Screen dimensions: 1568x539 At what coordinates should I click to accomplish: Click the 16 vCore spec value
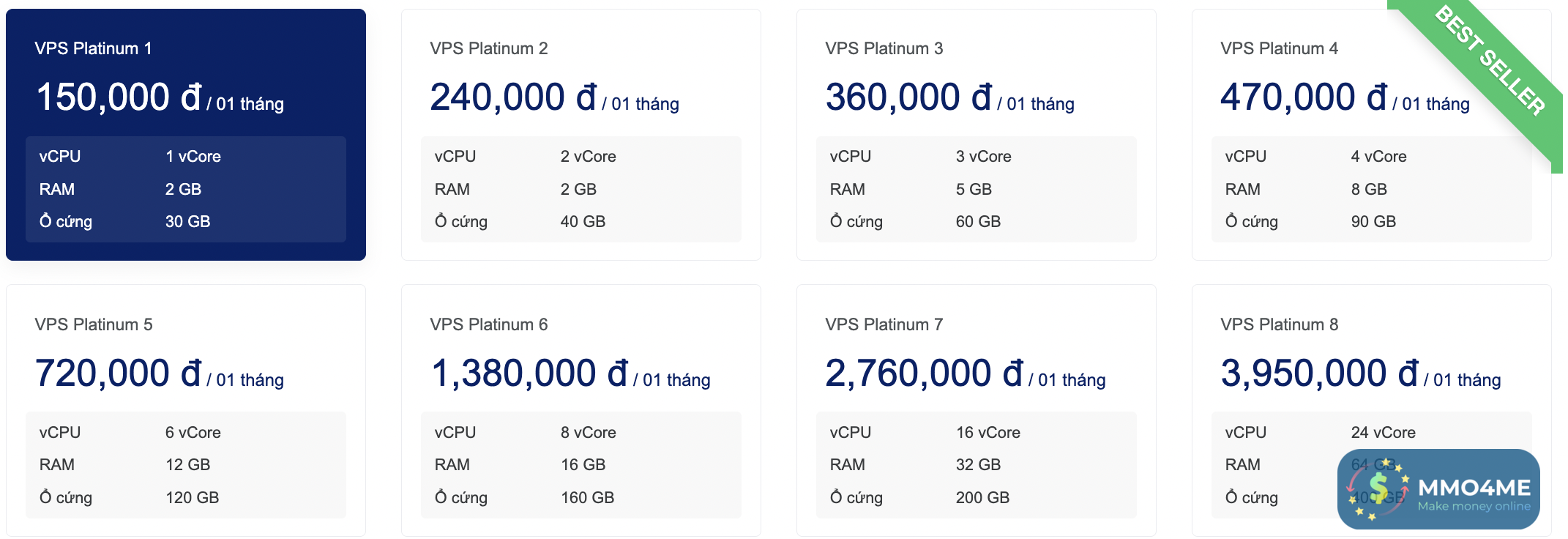[x=988, y=433]
